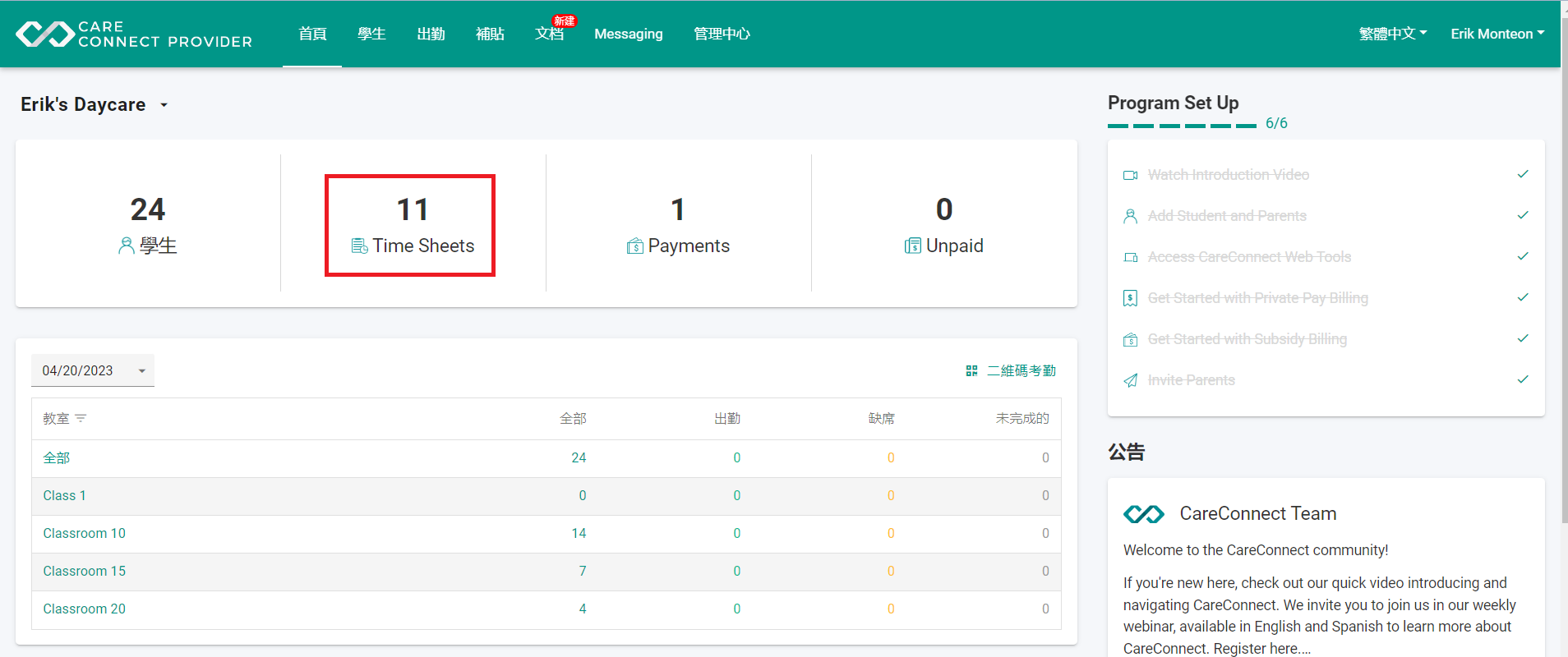Image resolution: width=1568 pixels, height=657 pixels.
Task: Open the 補貼 menu
Action: [490, 34]
